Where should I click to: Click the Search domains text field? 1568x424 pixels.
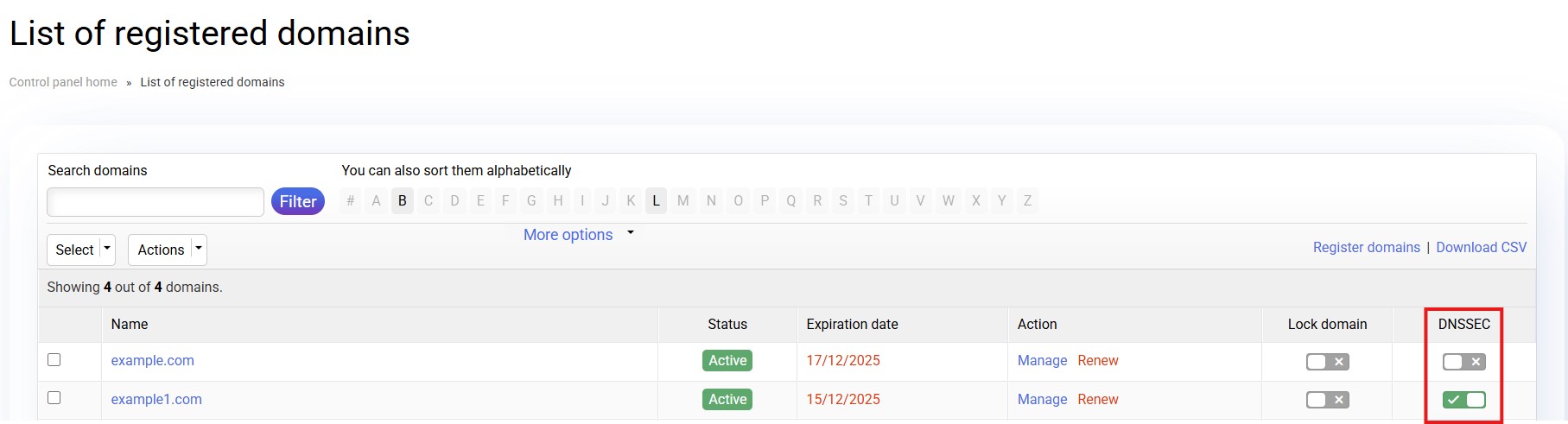tap(156, 202)
